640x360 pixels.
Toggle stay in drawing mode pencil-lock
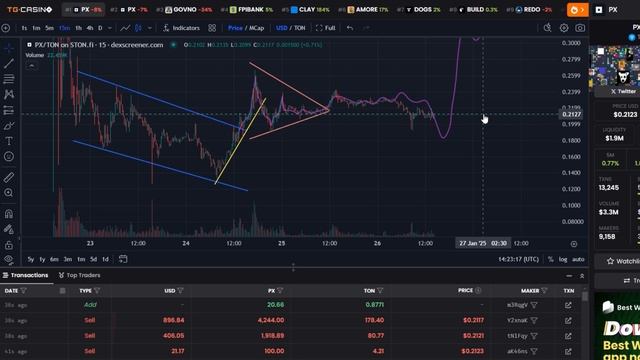9,229
